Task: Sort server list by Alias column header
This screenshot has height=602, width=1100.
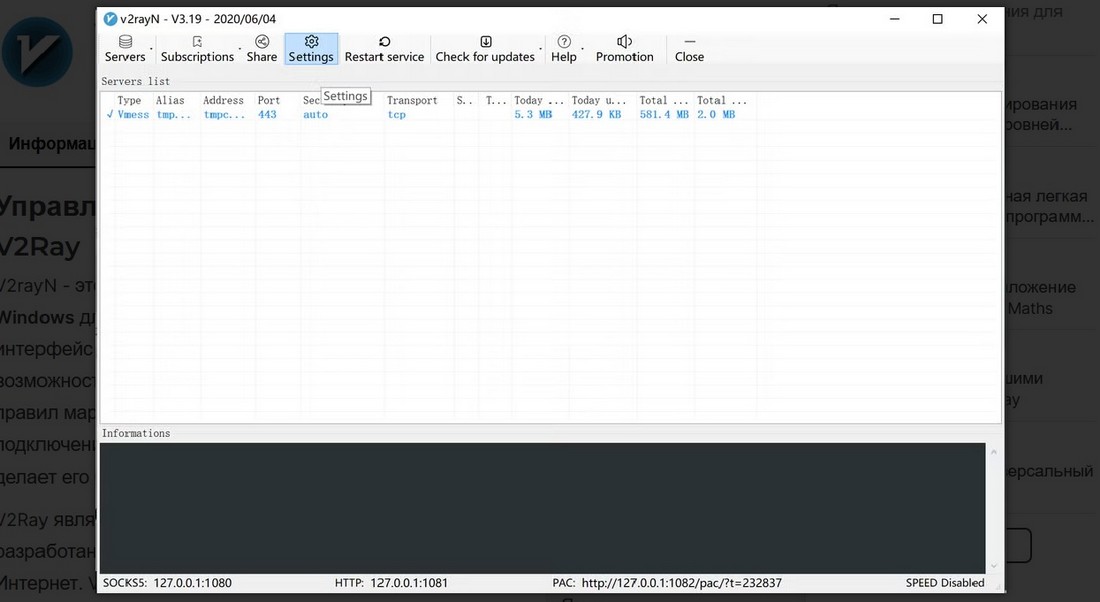Action: tap(170, 100)
